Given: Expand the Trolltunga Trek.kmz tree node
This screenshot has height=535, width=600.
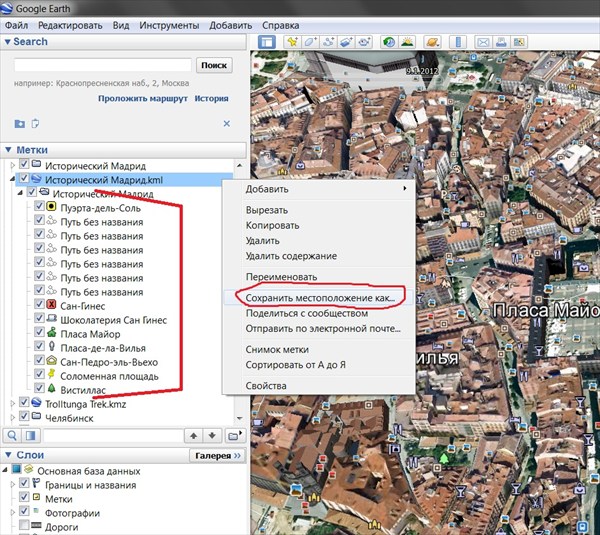Looking at the screenshot, I should click(13, 403).
